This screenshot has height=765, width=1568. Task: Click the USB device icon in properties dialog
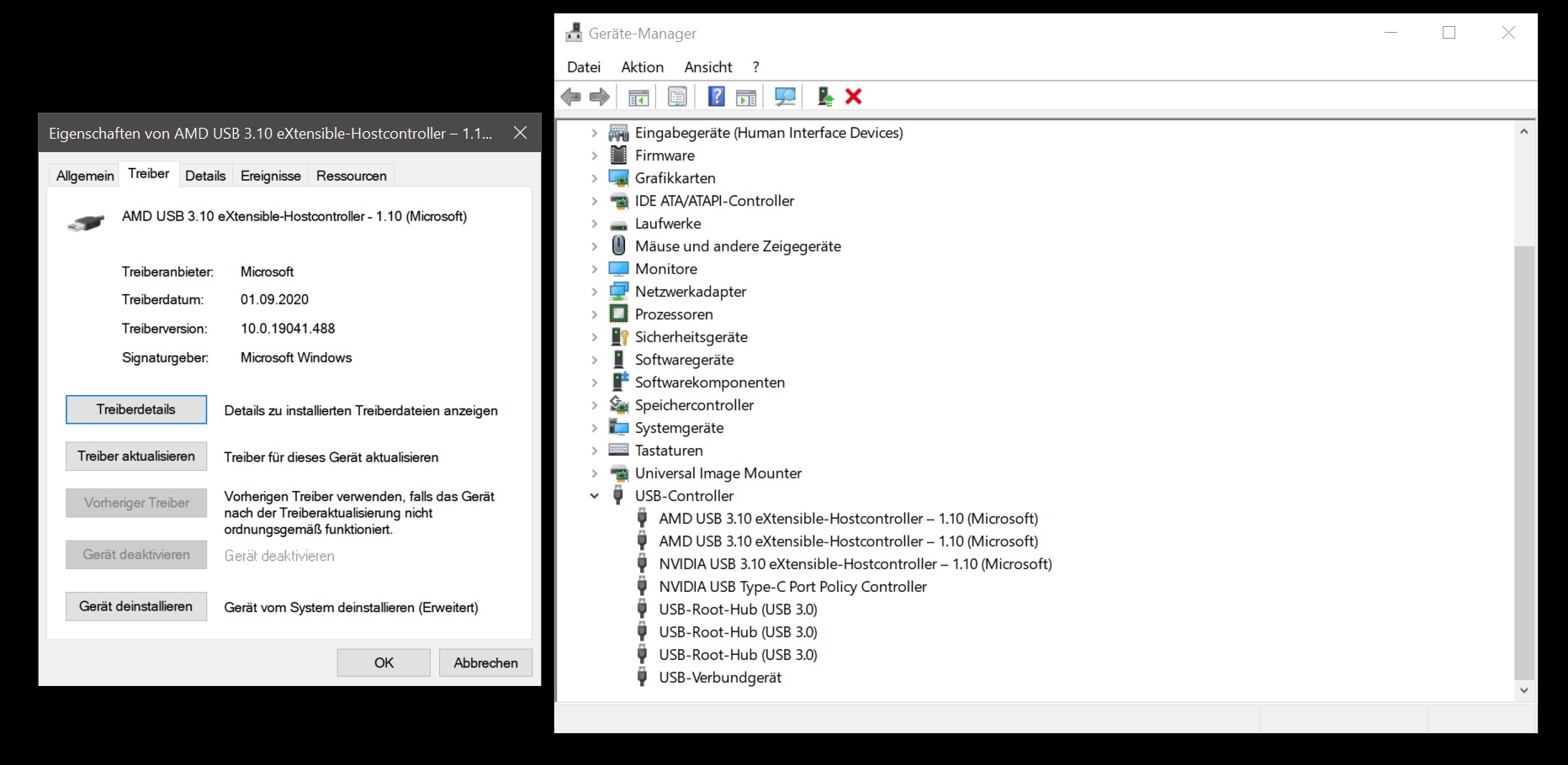(x=86, y=224)
